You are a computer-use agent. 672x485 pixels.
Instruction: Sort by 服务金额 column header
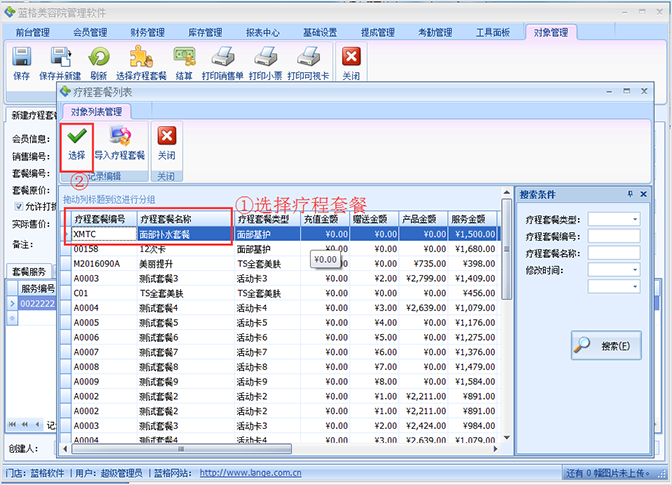472,219
